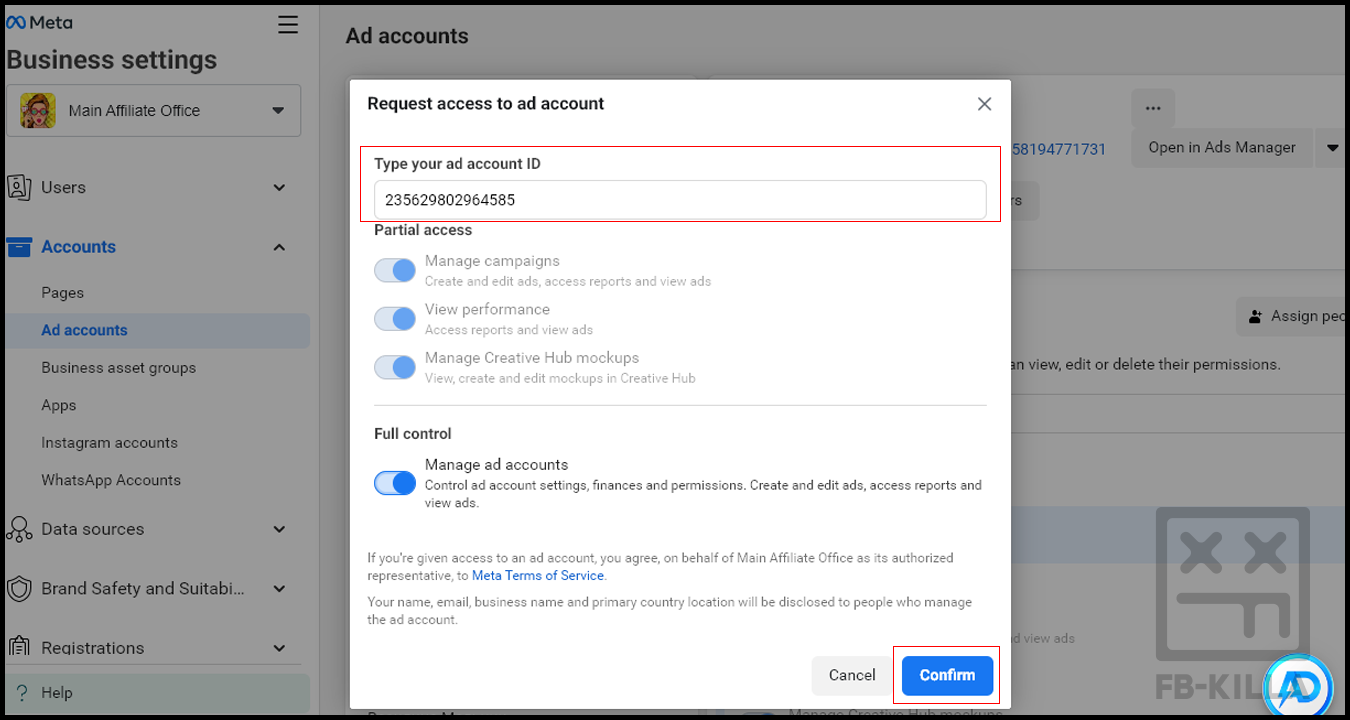Screen dimensions: 1350x720
Task: Open the Pages item under Accounts
Action: pyautogui.click(x=63, y=293)
